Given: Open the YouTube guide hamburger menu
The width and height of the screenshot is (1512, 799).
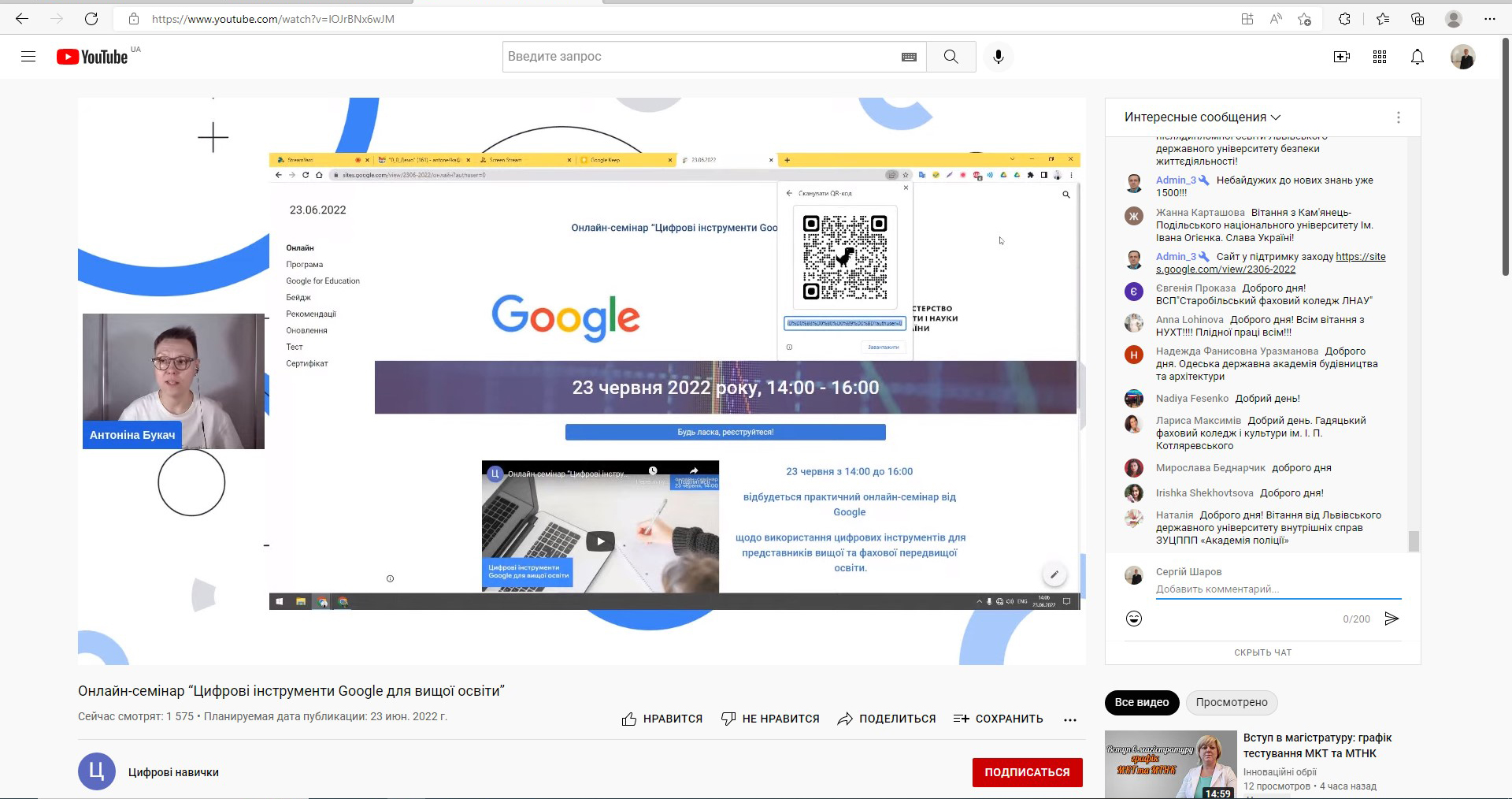Looking at the screenshot, I should point(28,57).
